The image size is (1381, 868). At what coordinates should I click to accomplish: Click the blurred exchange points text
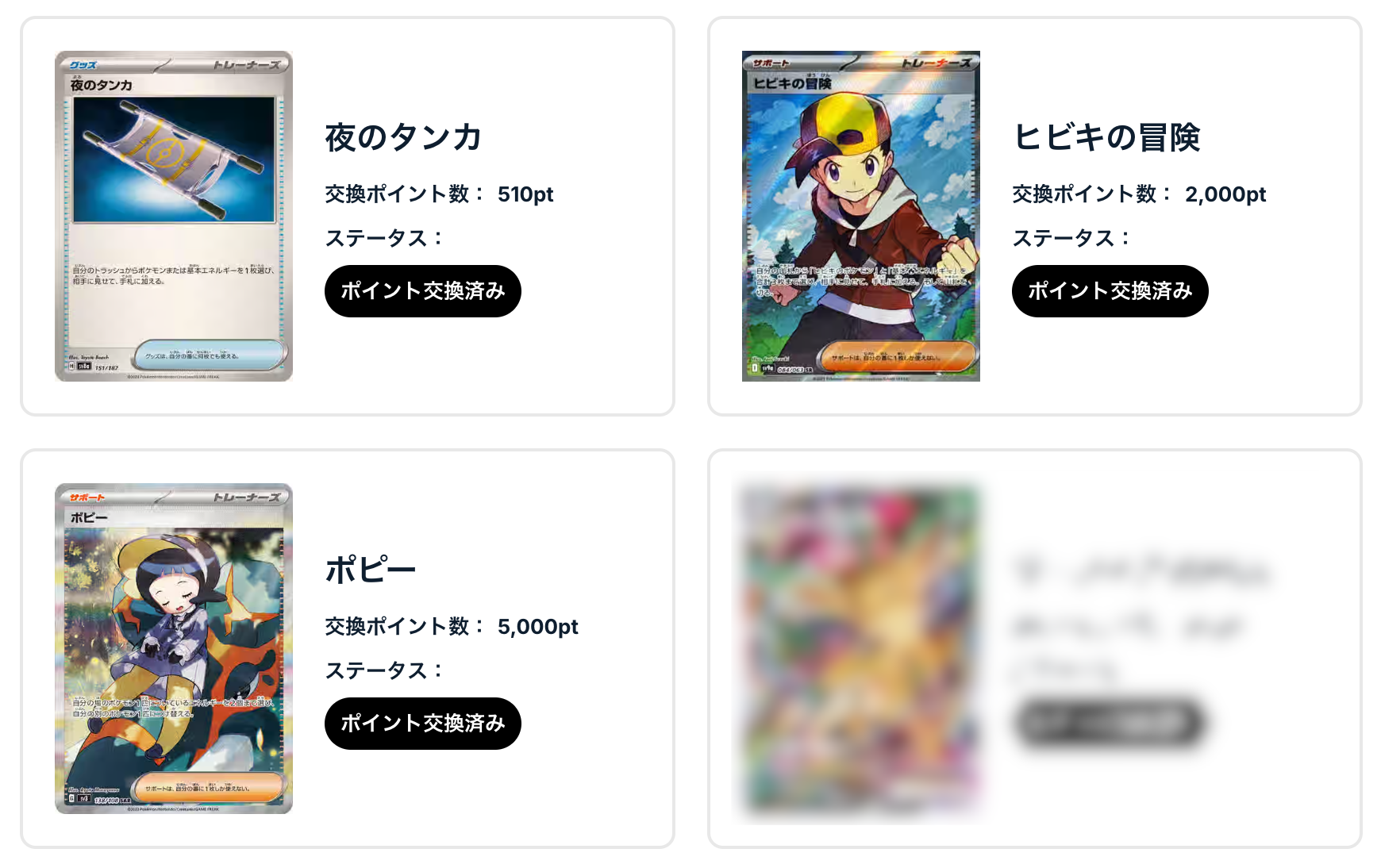1127,627
